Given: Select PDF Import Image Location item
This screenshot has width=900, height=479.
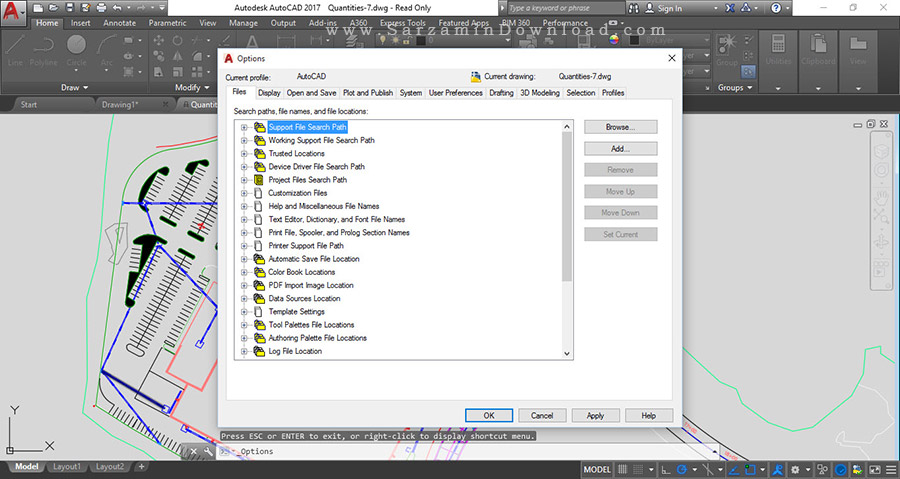Looking at the screenshot, I should pos(311,285).
